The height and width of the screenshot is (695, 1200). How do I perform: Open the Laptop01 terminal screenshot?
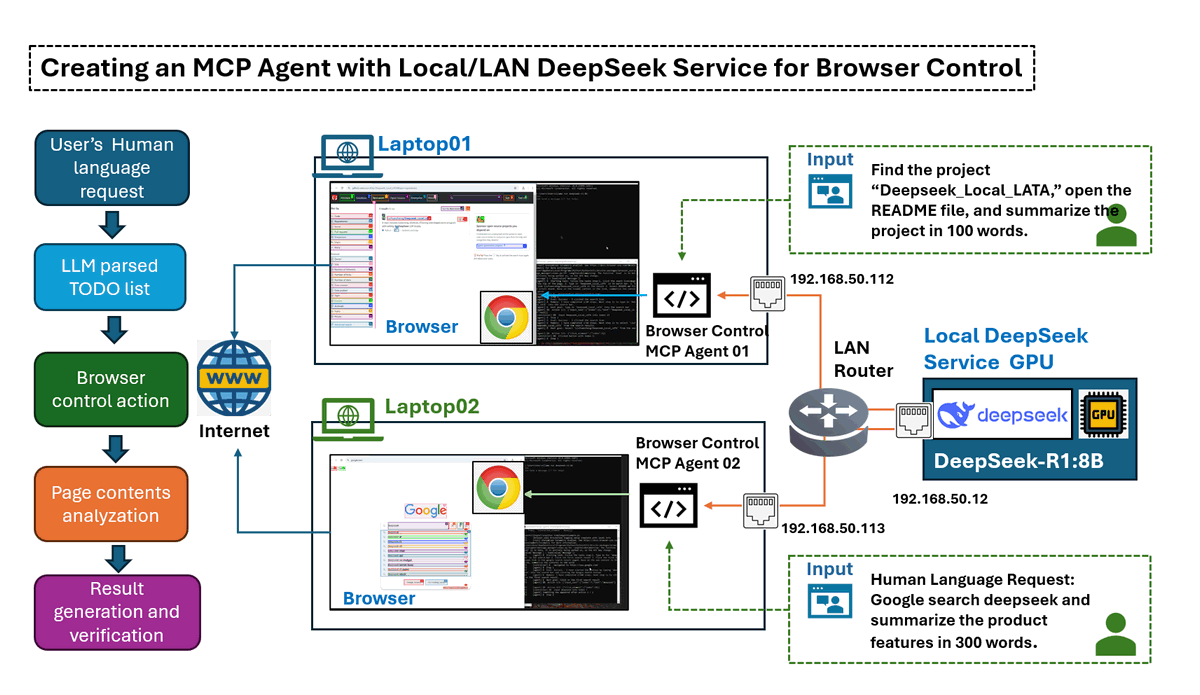pos(587,263)
